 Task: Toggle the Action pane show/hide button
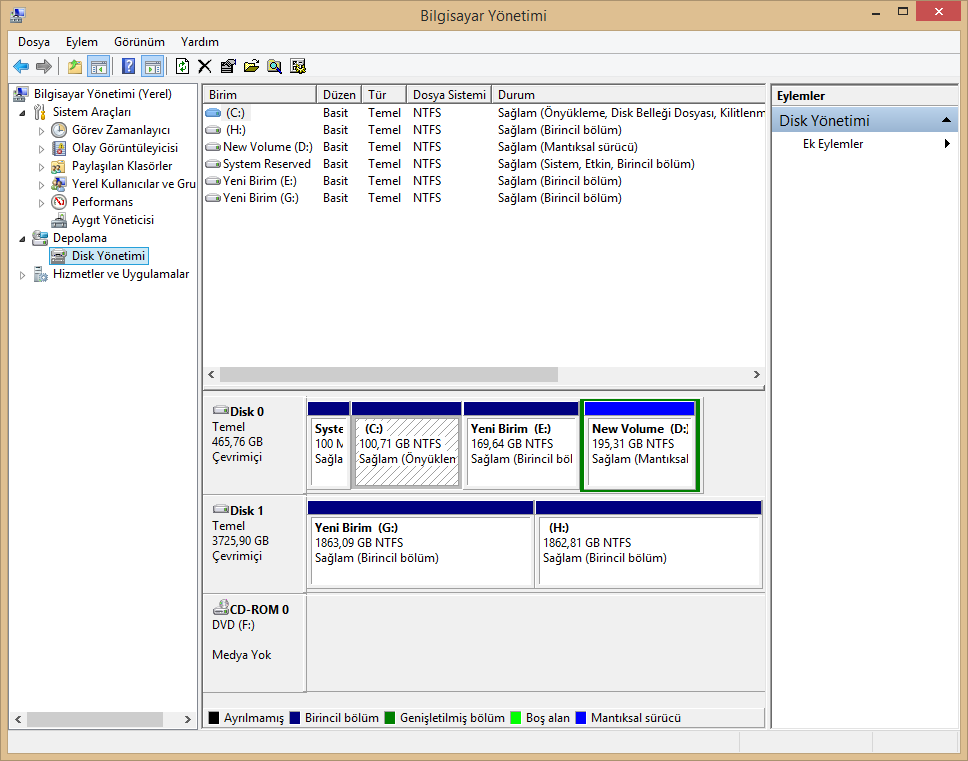tap(152, 66)
